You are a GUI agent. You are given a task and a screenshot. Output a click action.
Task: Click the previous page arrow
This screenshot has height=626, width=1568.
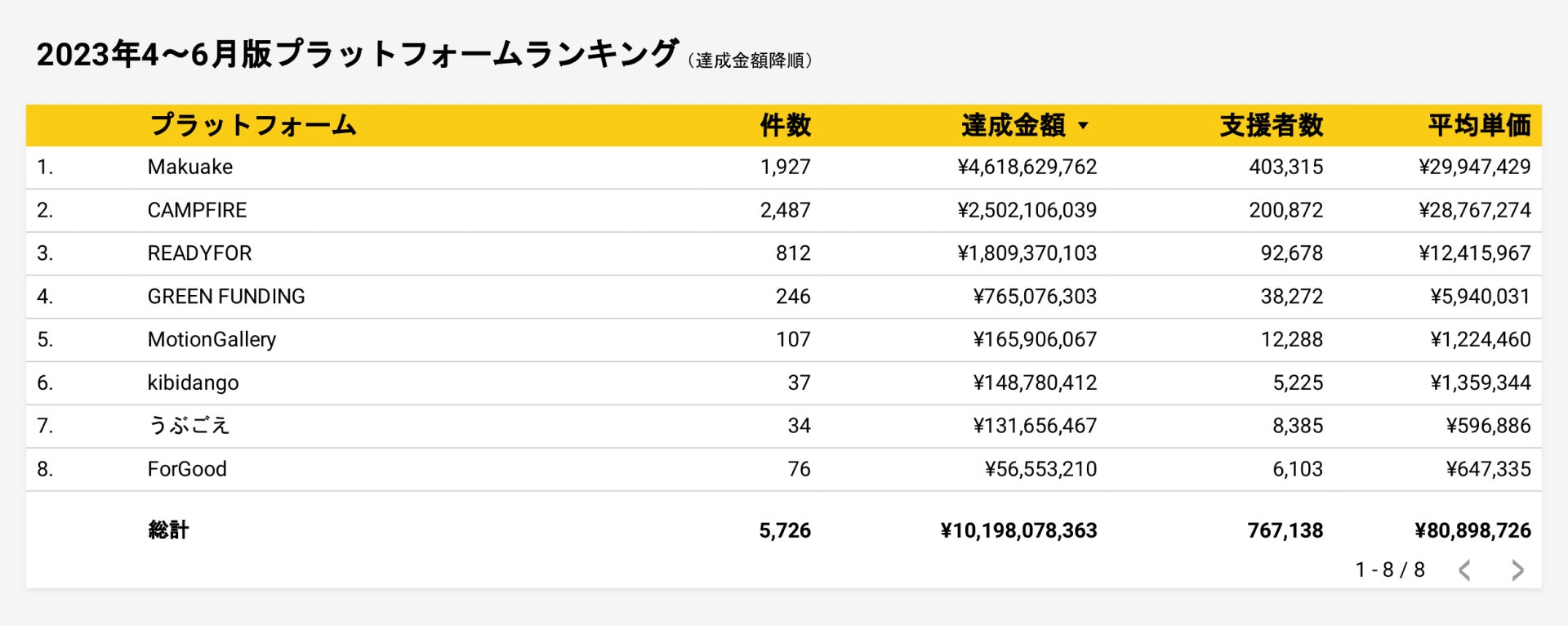pos(1465,570)
